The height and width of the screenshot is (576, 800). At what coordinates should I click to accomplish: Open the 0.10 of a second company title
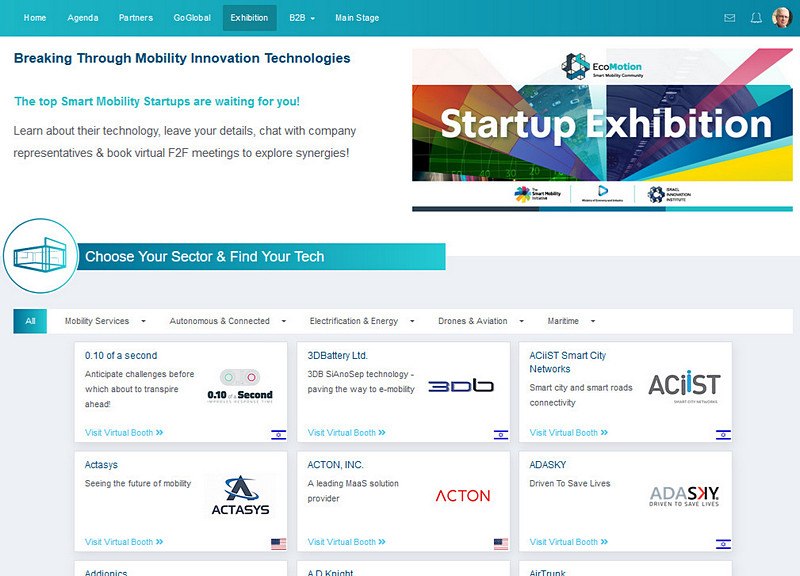pos(121,356)
